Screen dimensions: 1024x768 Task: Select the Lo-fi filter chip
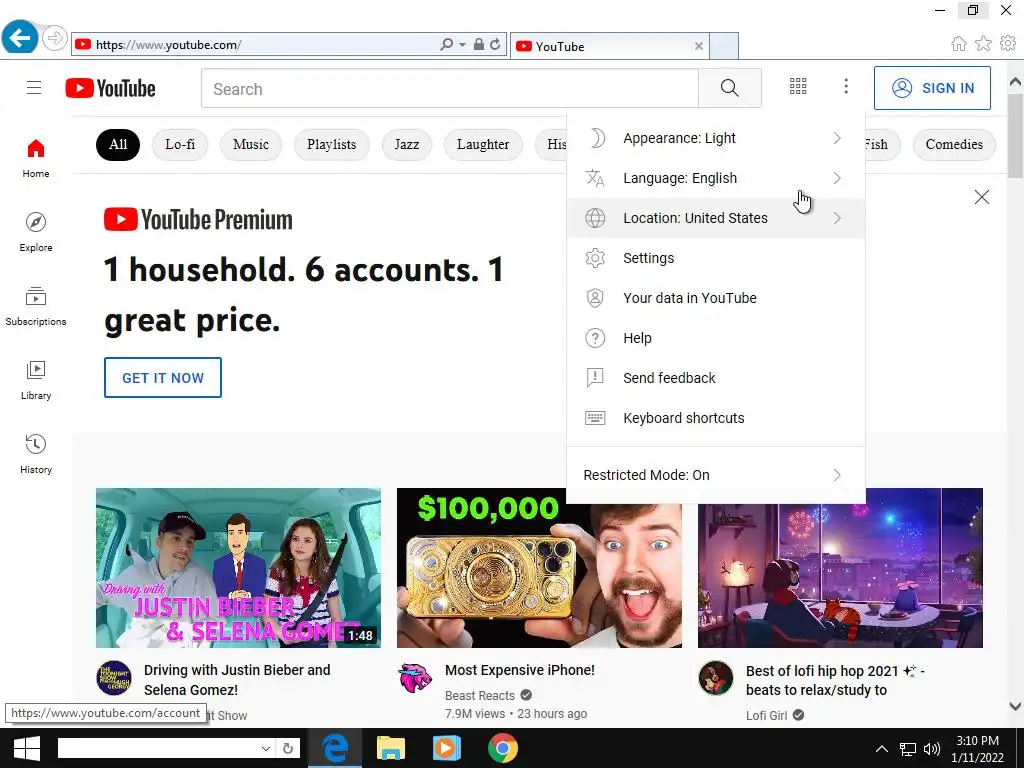point(180,144)
